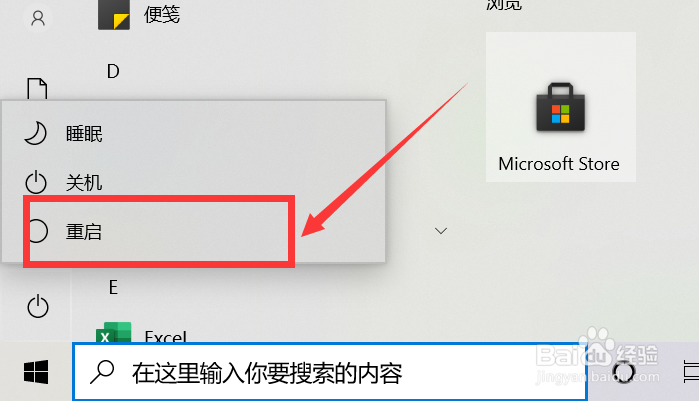Open the Documents icon in Start sidebar
Image resolution: width=699 pixels, height=401 pixels.
[x=37, y=89]
